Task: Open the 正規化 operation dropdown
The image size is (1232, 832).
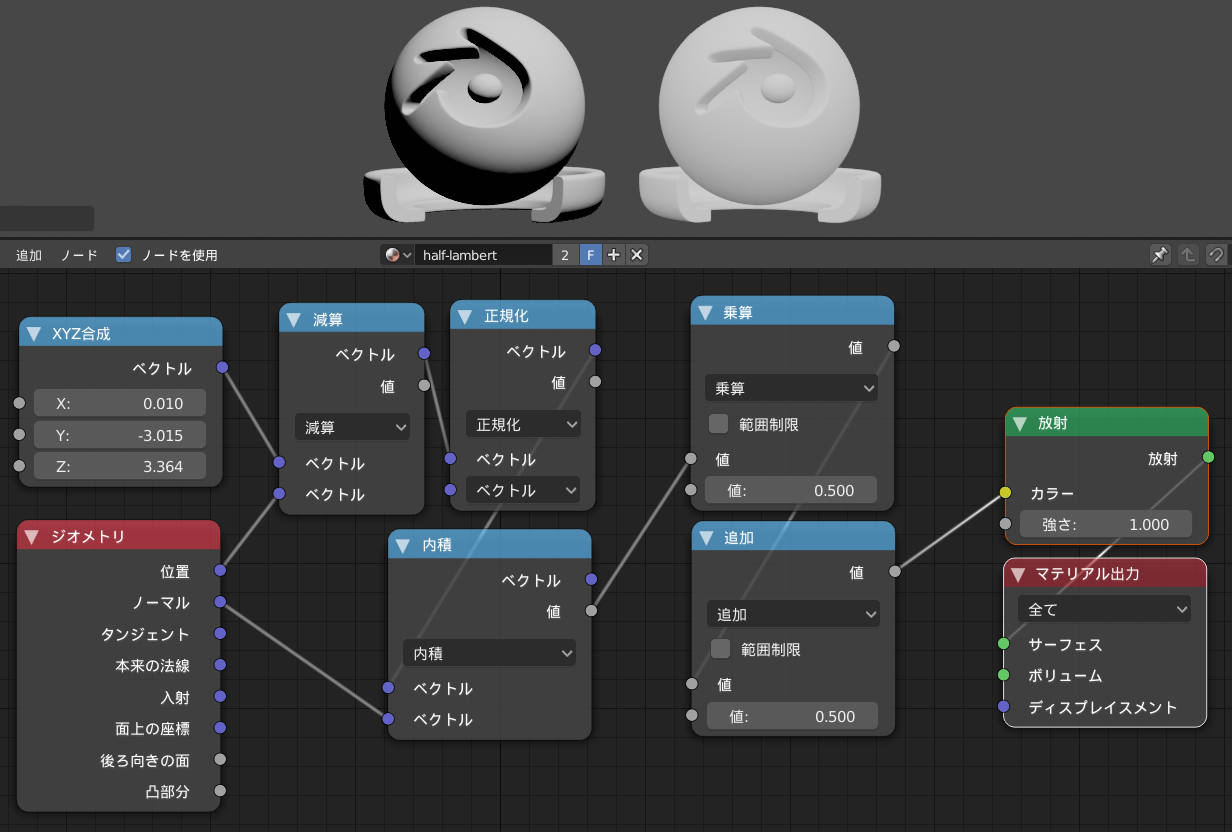Action: tap(524, 424)
